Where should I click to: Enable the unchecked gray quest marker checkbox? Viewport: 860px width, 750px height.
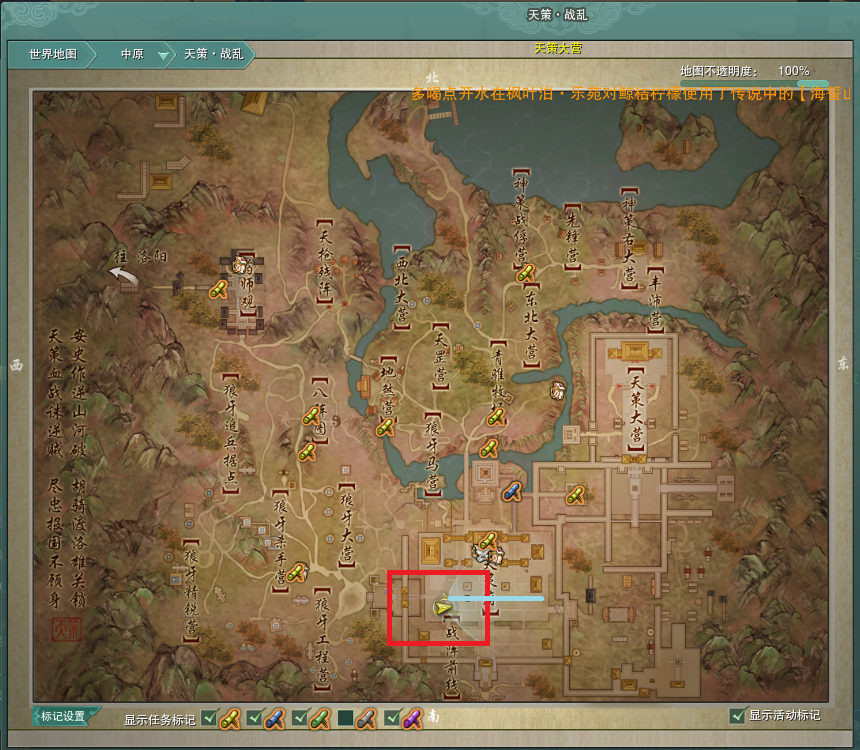point(345,718)
